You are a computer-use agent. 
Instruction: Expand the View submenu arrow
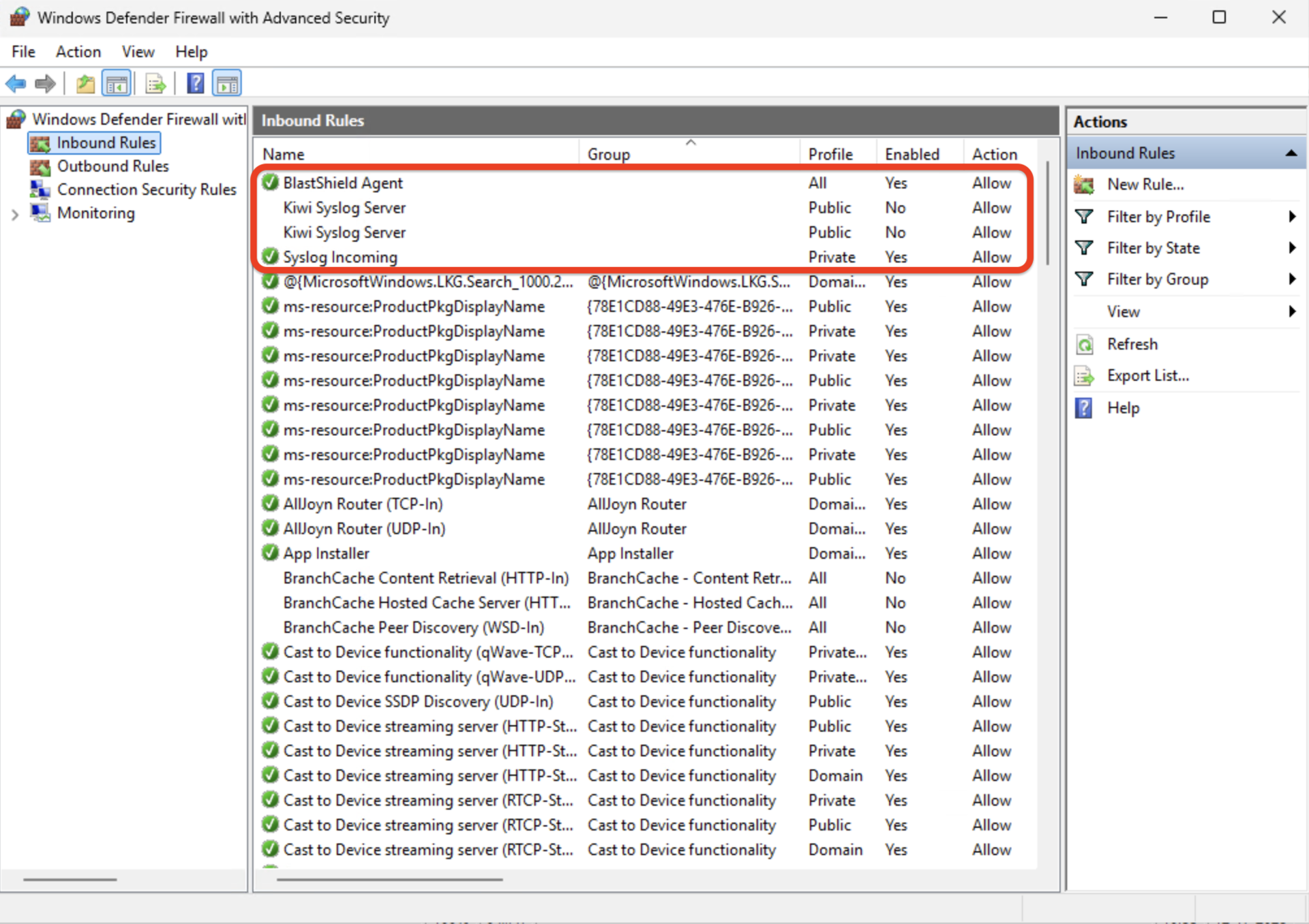(x=1292, y=311)
